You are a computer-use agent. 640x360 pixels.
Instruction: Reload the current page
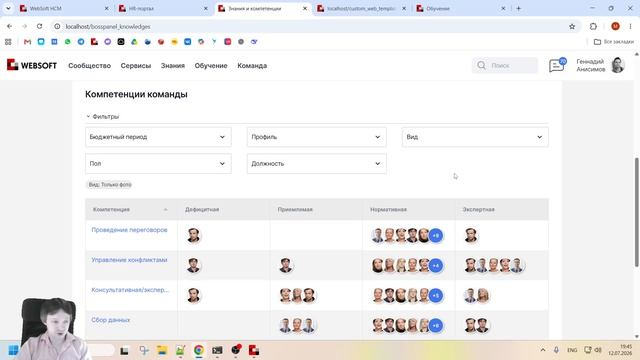39,26
